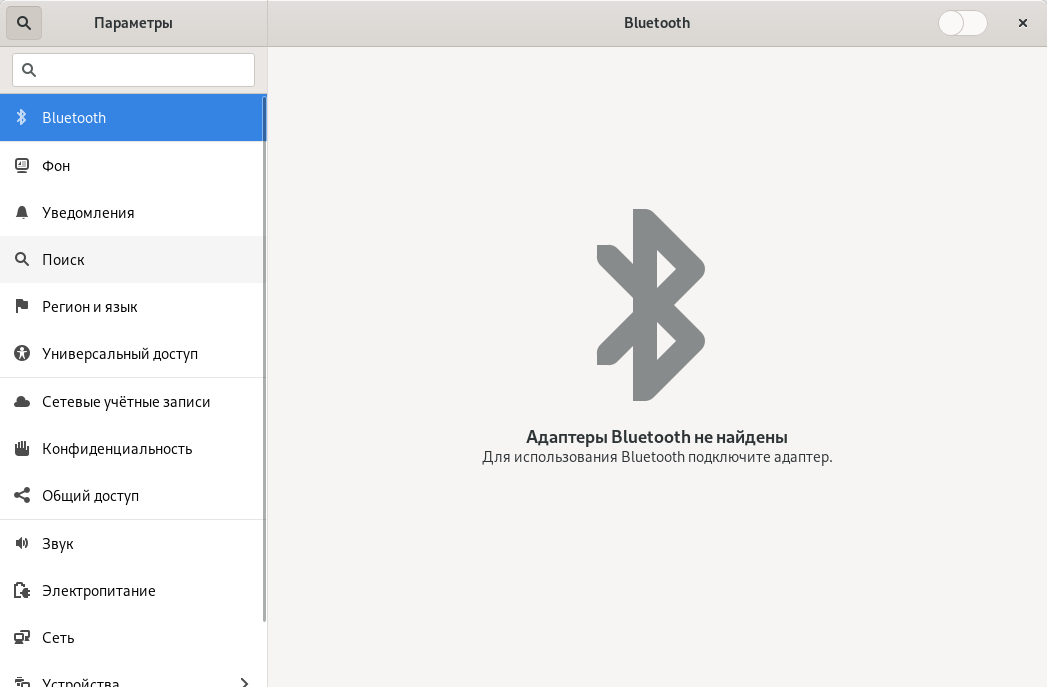Toggle the Bluetooth switch in header
The width and height of the screenshot is (1047, 687).
[962, 23]
